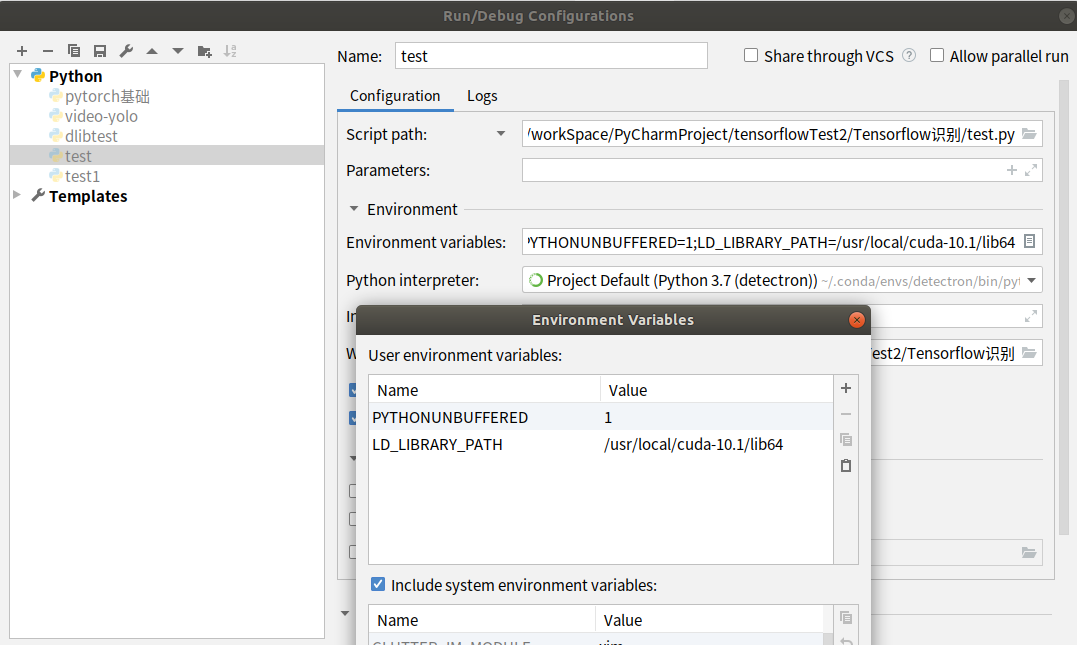Open Script path type dropdown arrow
1077x645 pixels.
pos(501,134)
